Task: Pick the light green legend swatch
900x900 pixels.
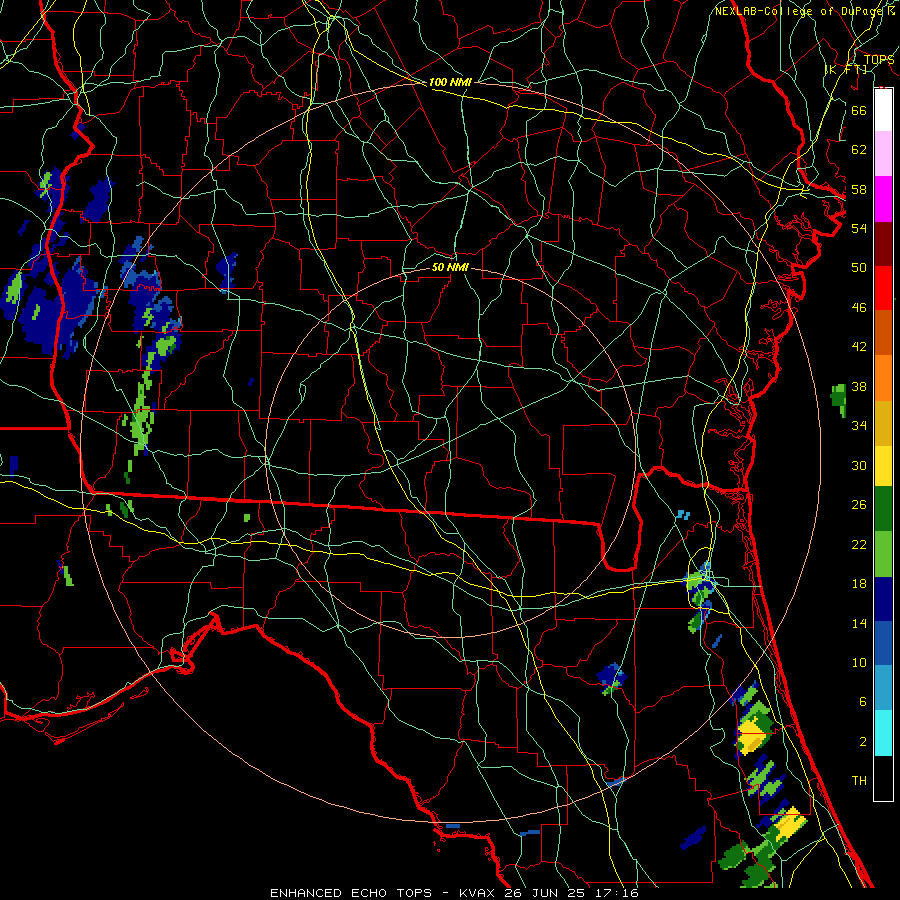Action: coord(883,554)
